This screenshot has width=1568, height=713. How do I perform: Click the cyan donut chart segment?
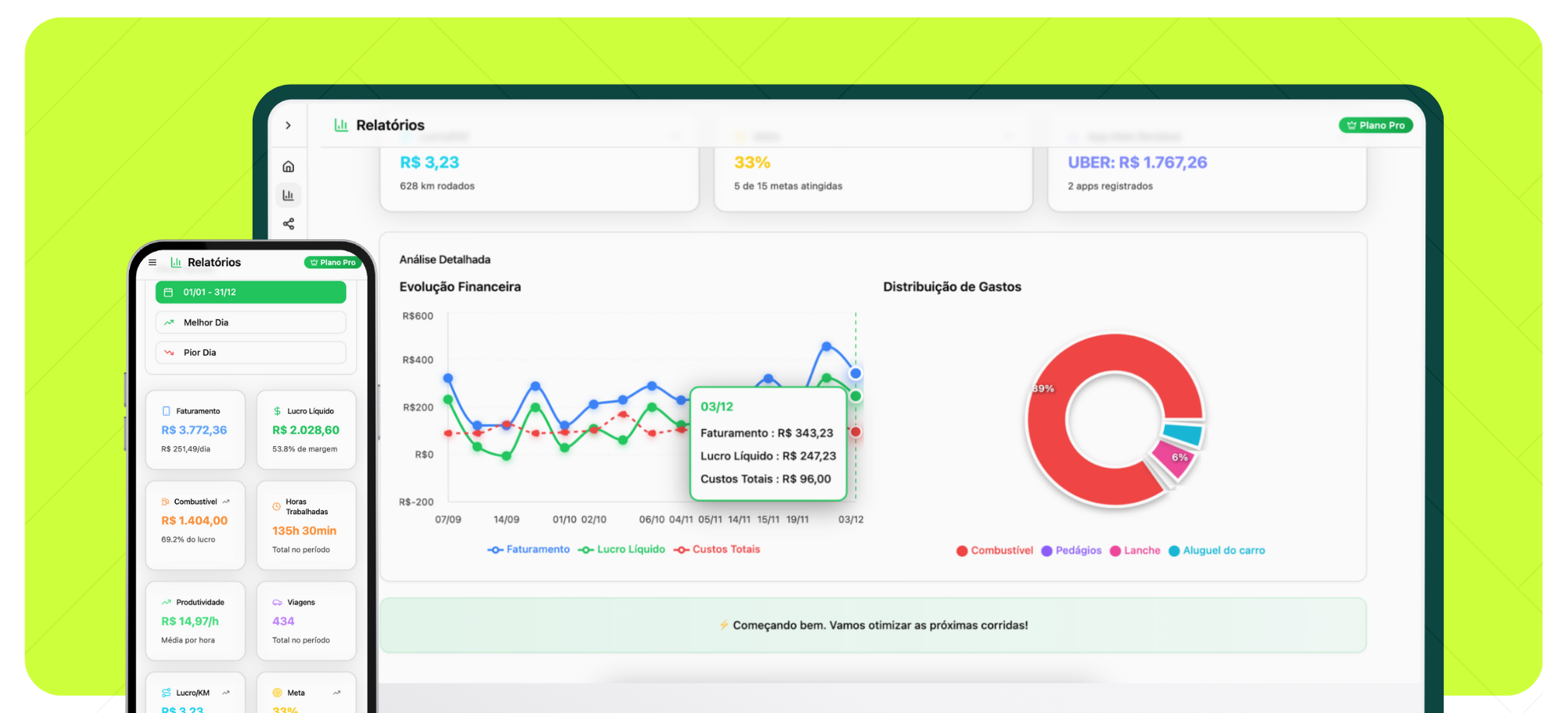click(x=1184, y=433)
